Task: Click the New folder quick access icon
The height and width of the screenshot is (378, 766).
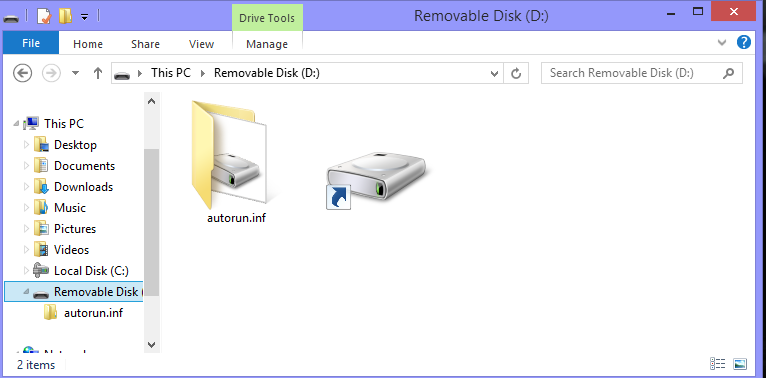Action: 65,17
